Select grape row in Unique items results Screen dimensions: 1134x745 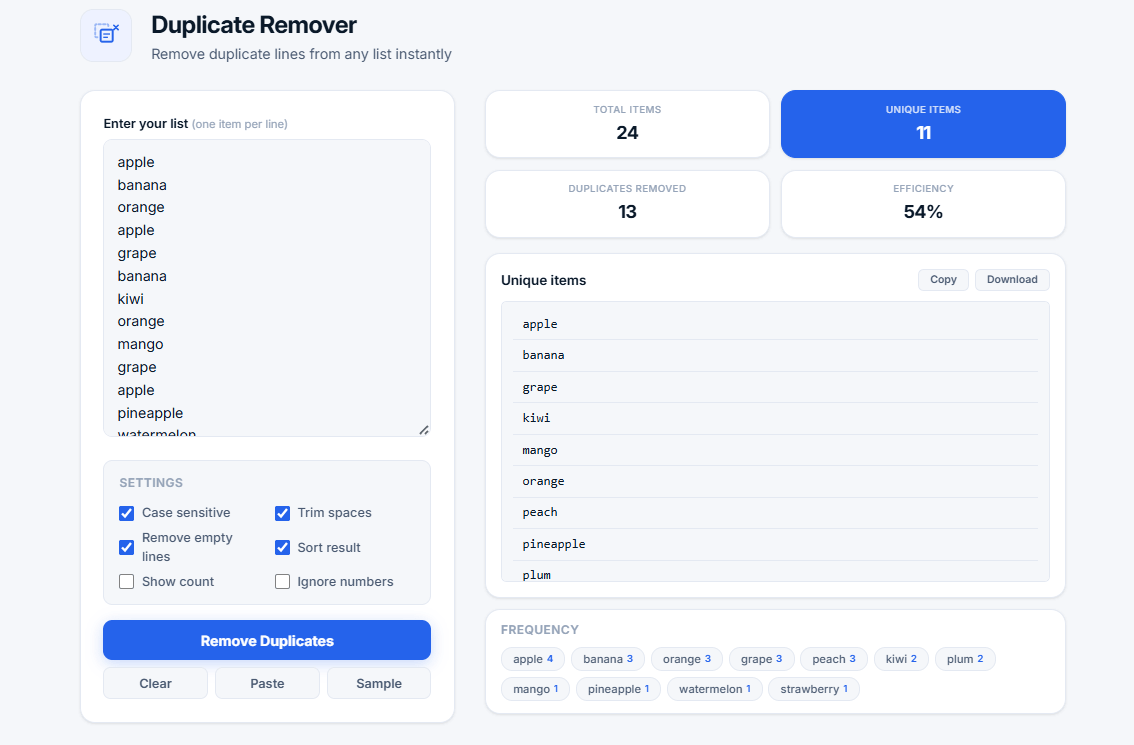(775, 387)
